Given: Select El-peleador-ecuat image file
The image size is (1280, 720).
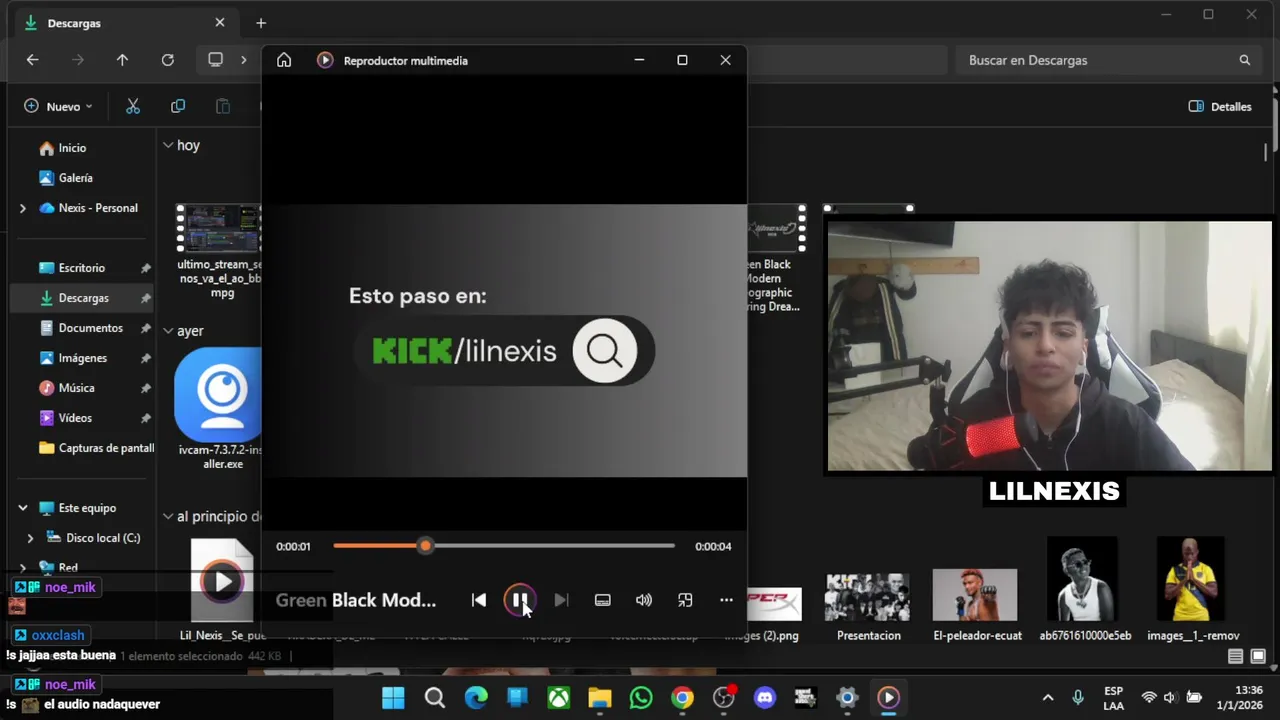Looking at the screenshot, I should 976,603.
